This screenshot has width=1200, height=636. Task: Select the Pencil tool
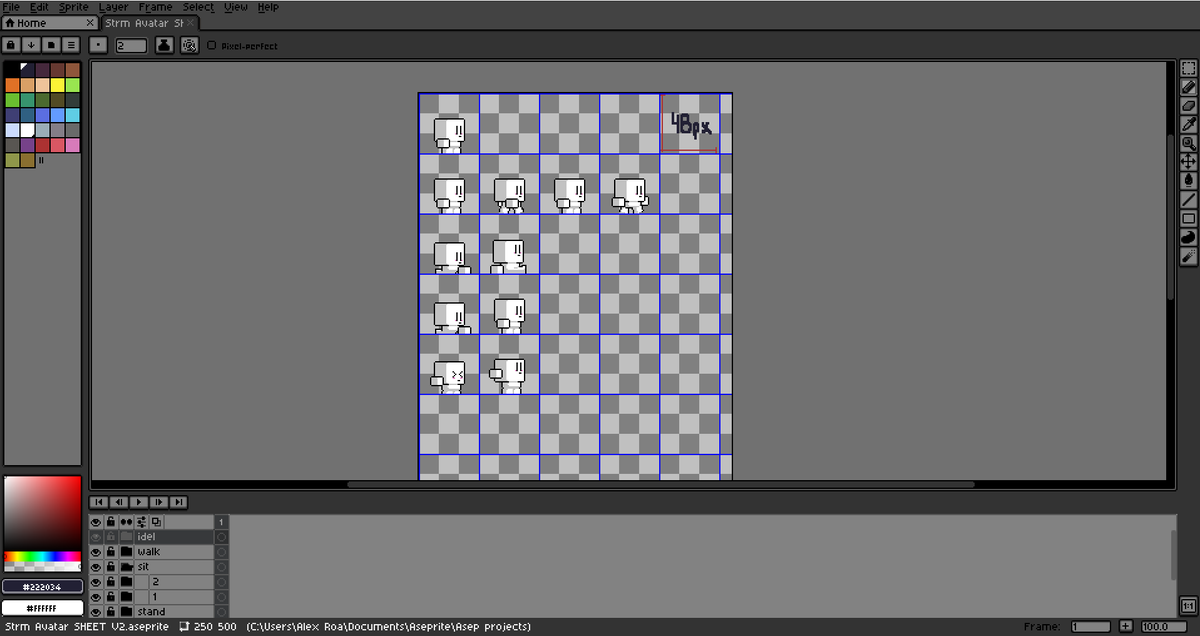pyautogui.click(x=1188, y=87)
